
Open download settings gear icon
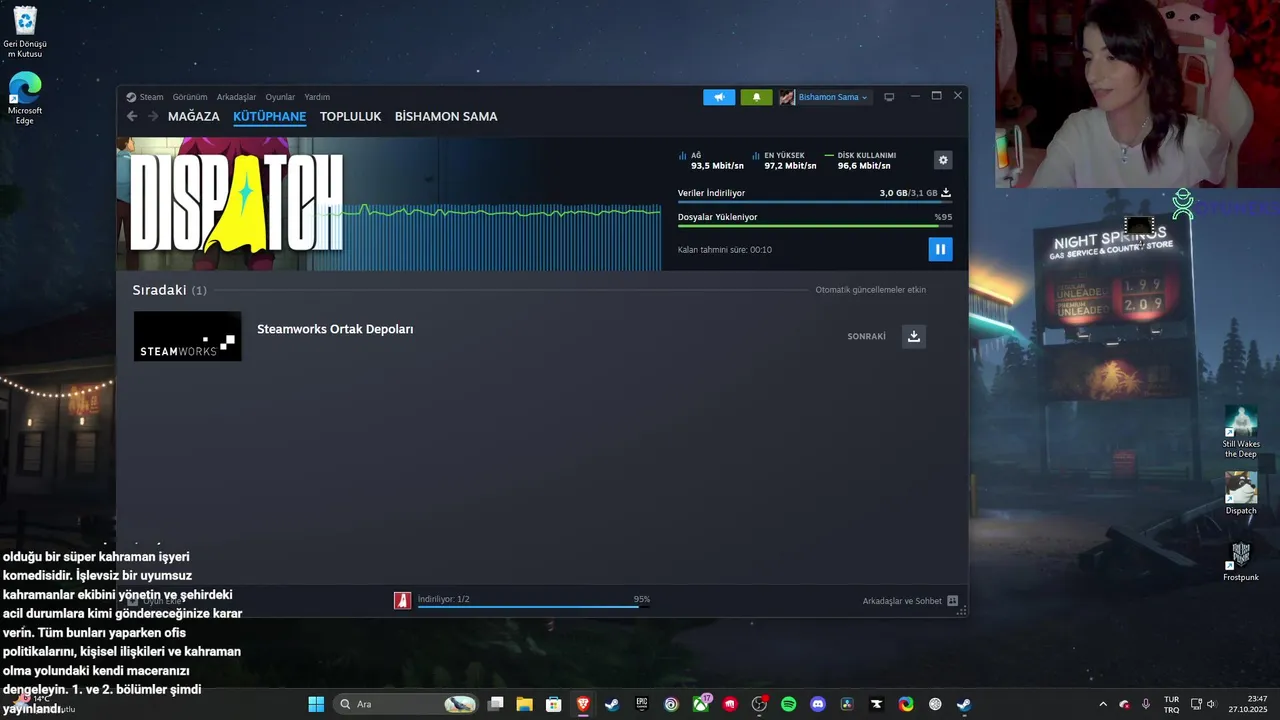coord(943,160)
